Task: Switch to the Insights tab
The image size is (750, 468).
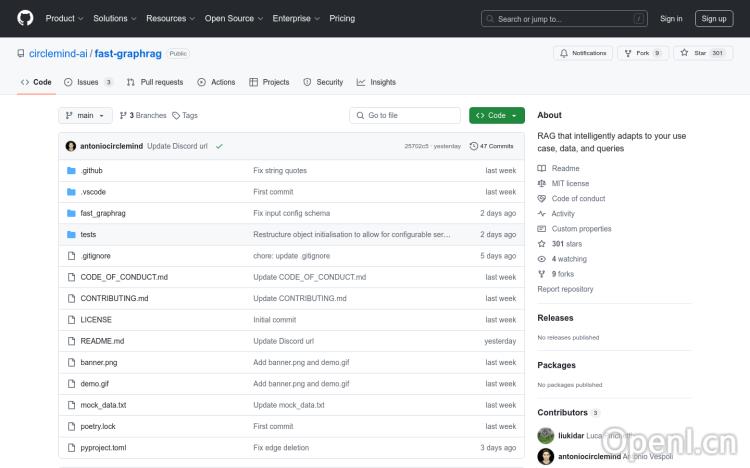Action: point(376,82)
